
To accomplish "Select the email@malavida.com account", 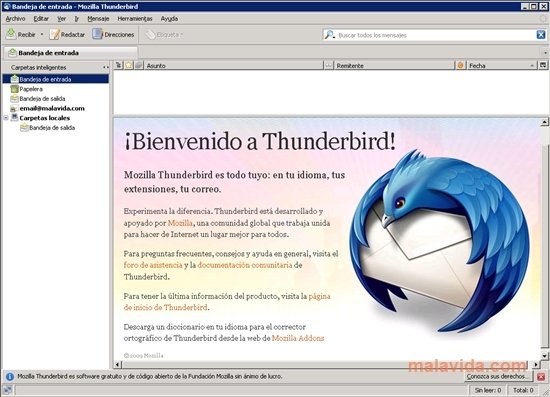I will (x=47, y=108).
